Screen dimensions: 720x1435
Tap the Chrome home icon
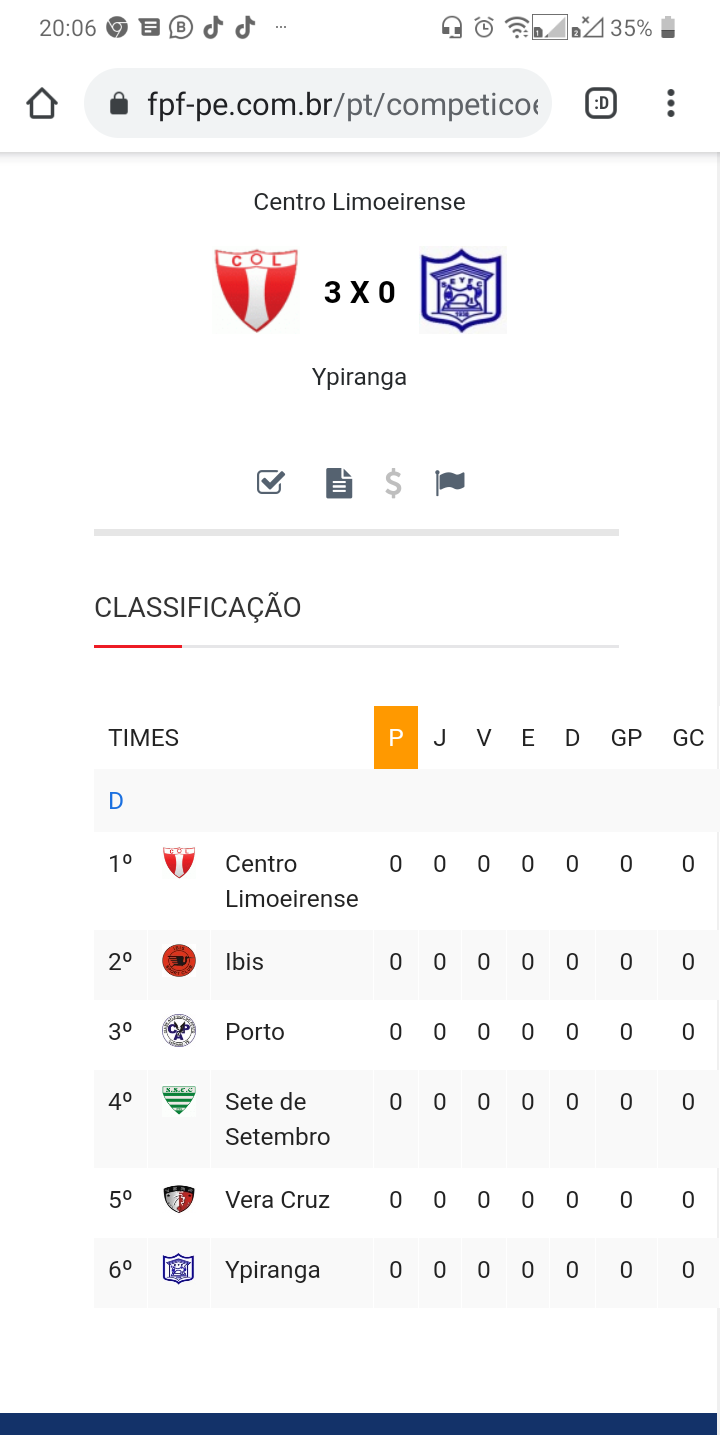point(42,104)
